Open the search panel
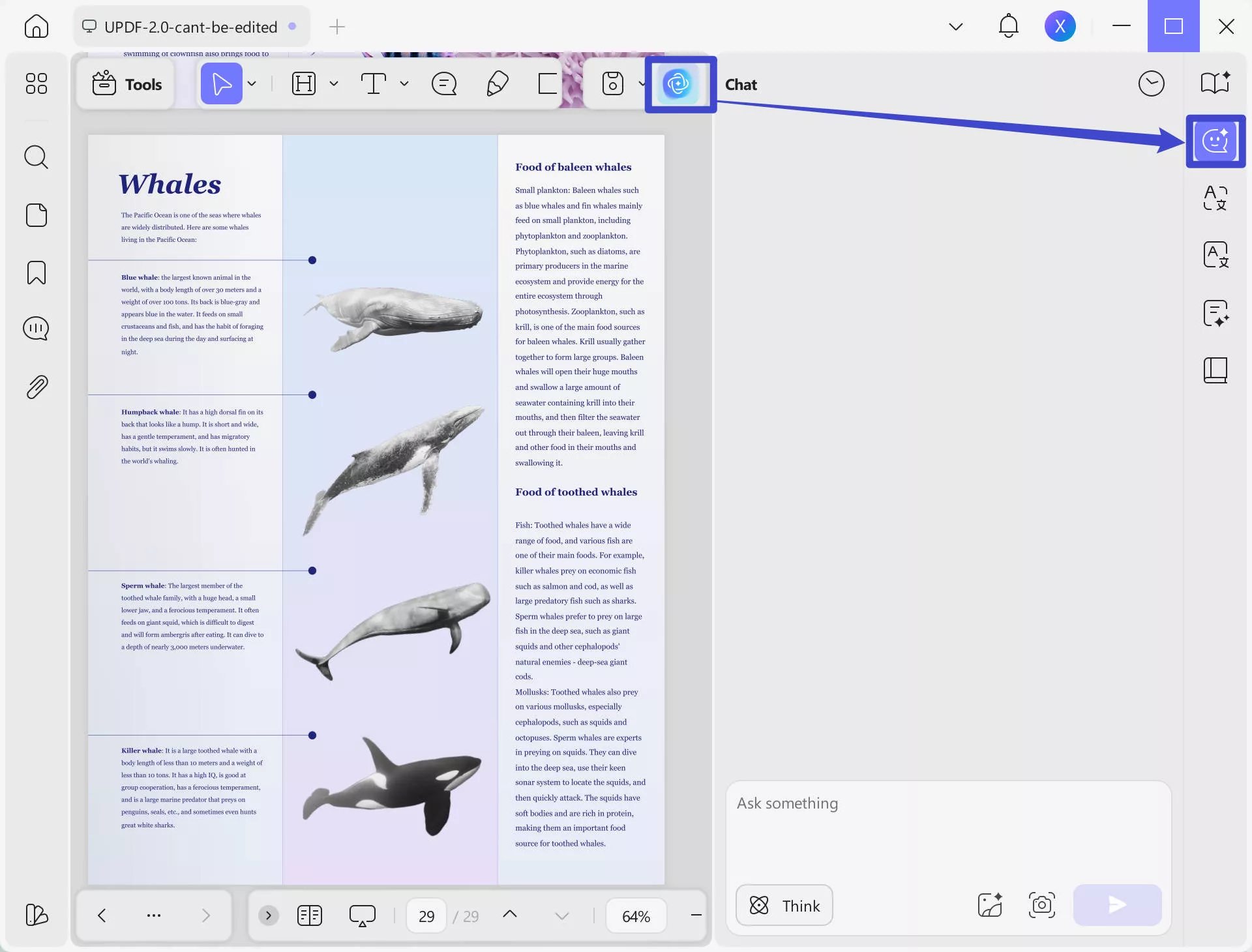 [x=37, y=157]
